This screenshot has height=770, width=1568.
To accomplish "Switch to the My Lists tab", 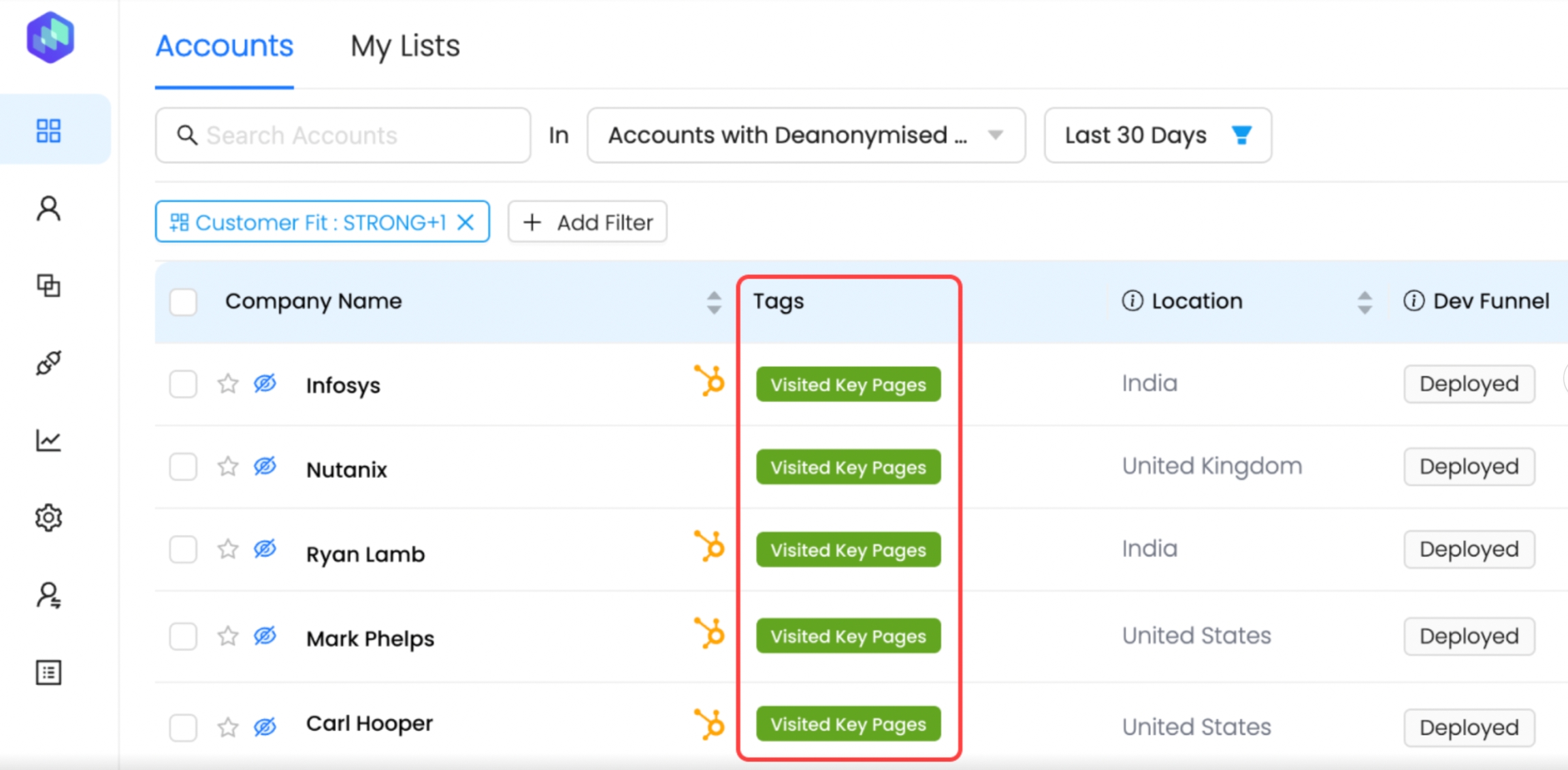I will (405, 46).
